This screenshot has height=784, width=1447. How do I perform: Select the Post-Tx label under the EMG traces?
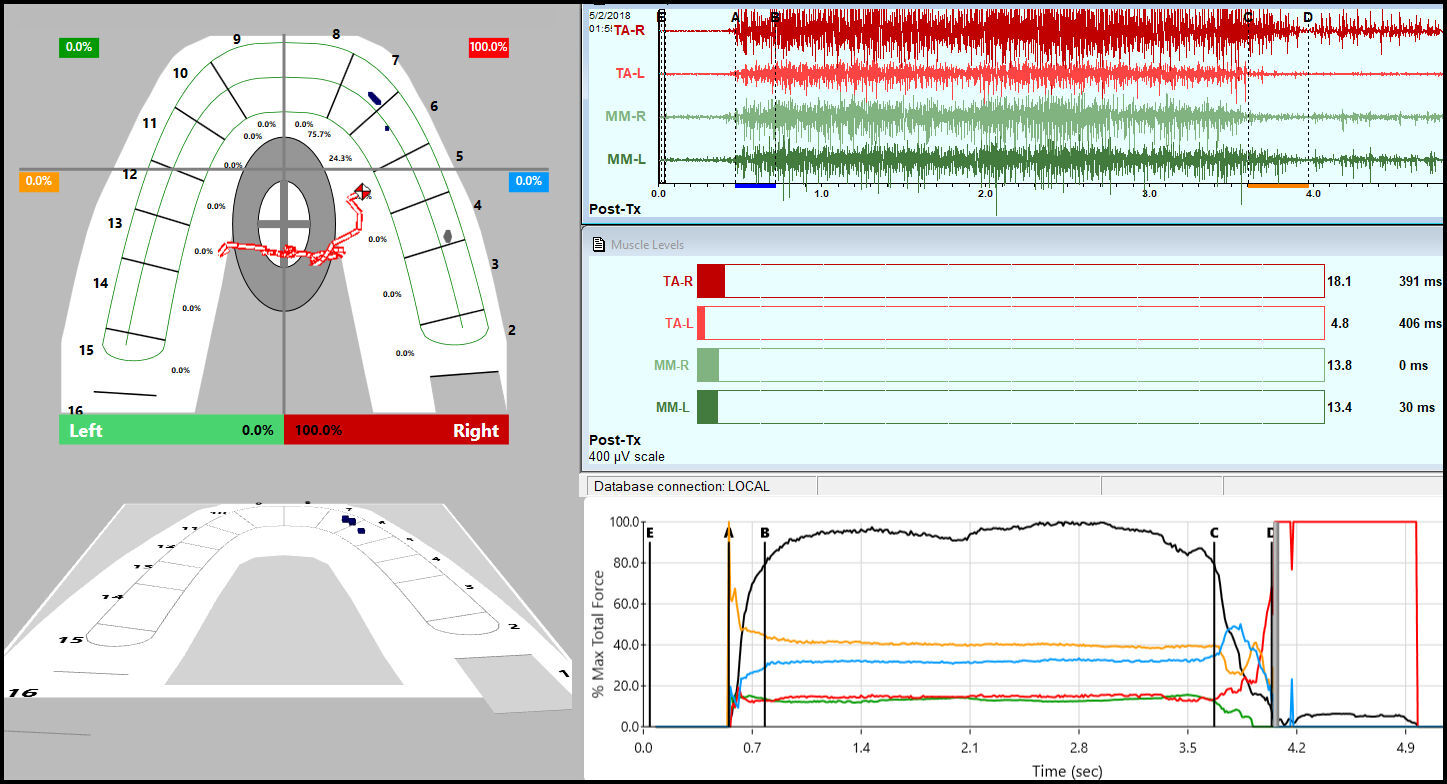pos(612,209)
